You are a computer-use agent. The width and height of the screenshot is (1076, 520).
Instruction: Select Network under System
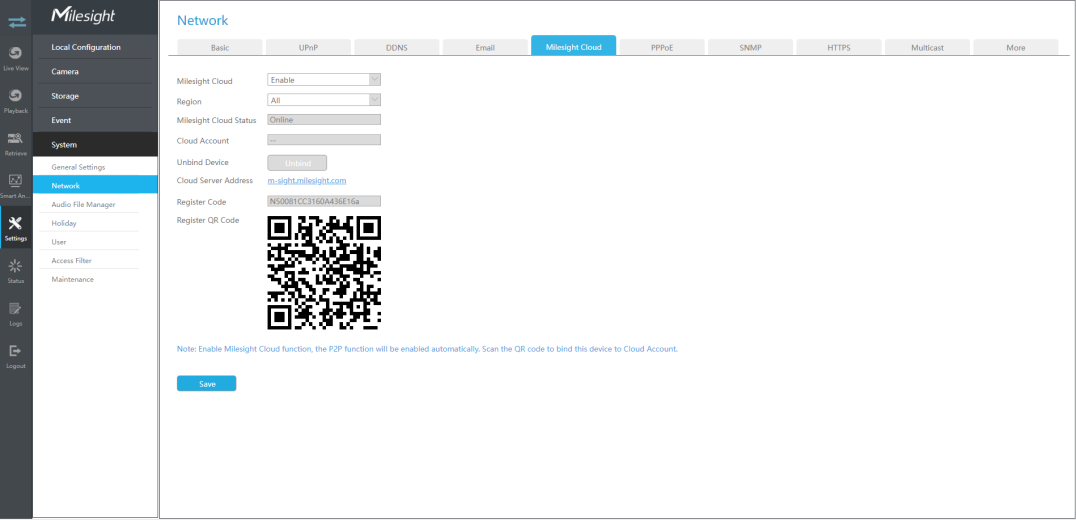click(x=95, y=185)
